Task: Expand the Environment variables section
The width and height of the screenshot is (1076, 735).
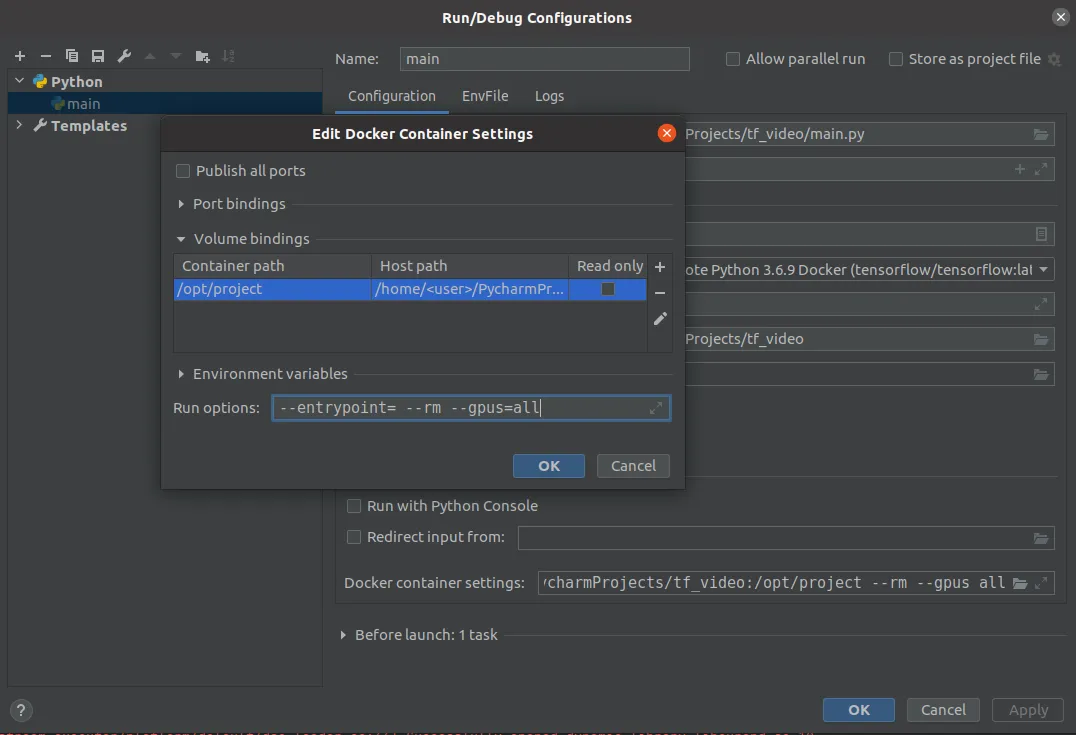Action: click(181, 374)
